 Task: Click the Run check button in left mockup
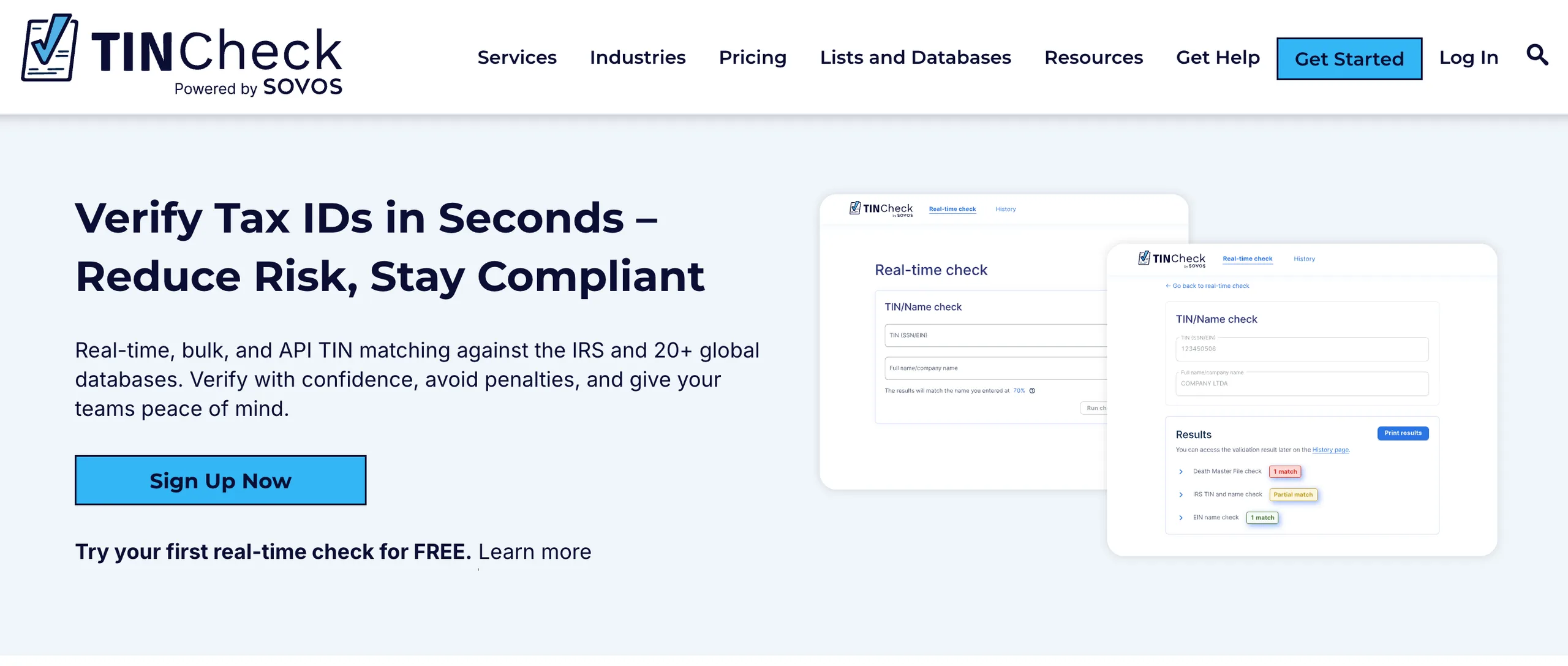pos(1094,408)
